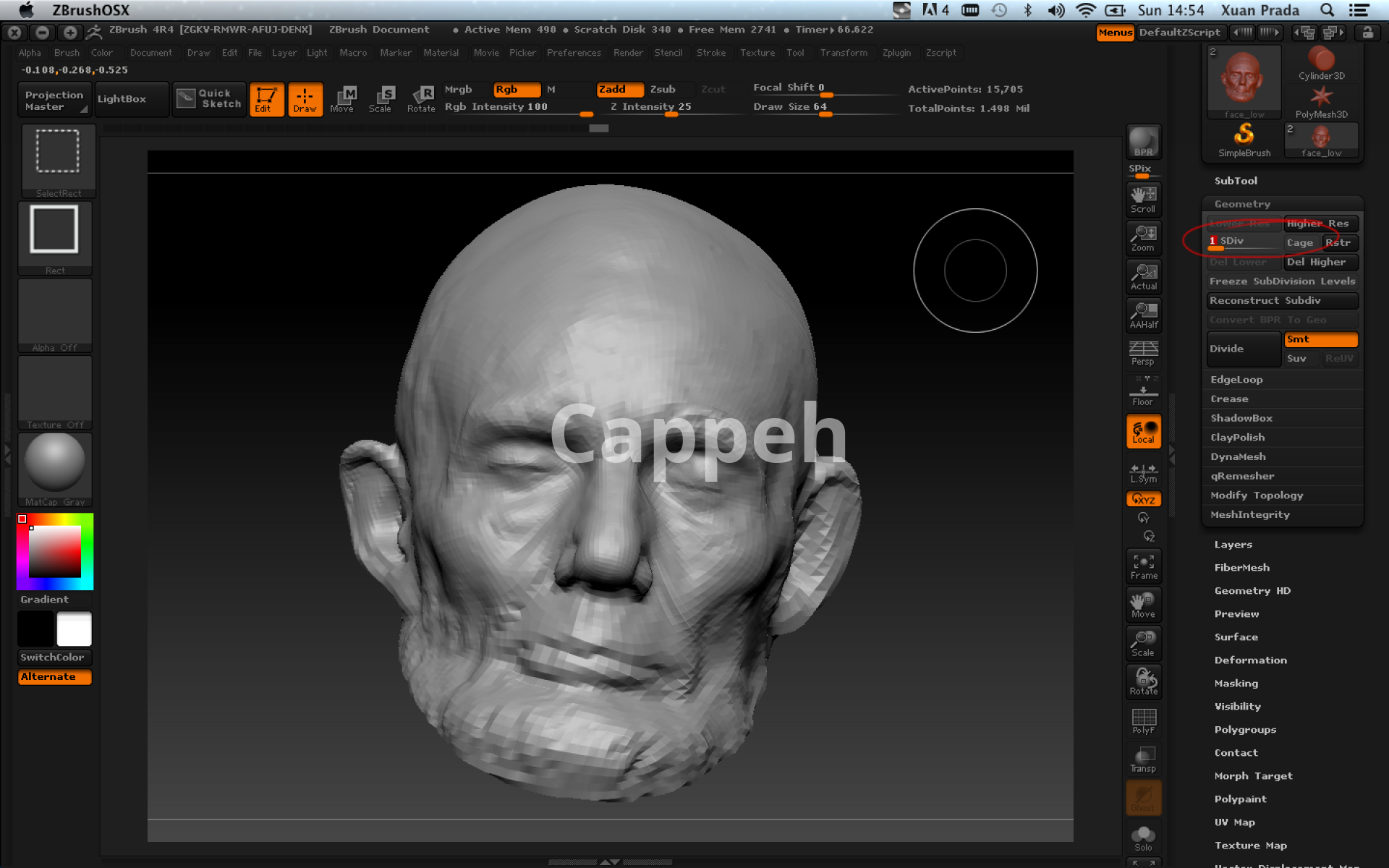Toggle the Smt smoothing option
Viewport: 1389px width, 868px height.
click(1320, 339)
